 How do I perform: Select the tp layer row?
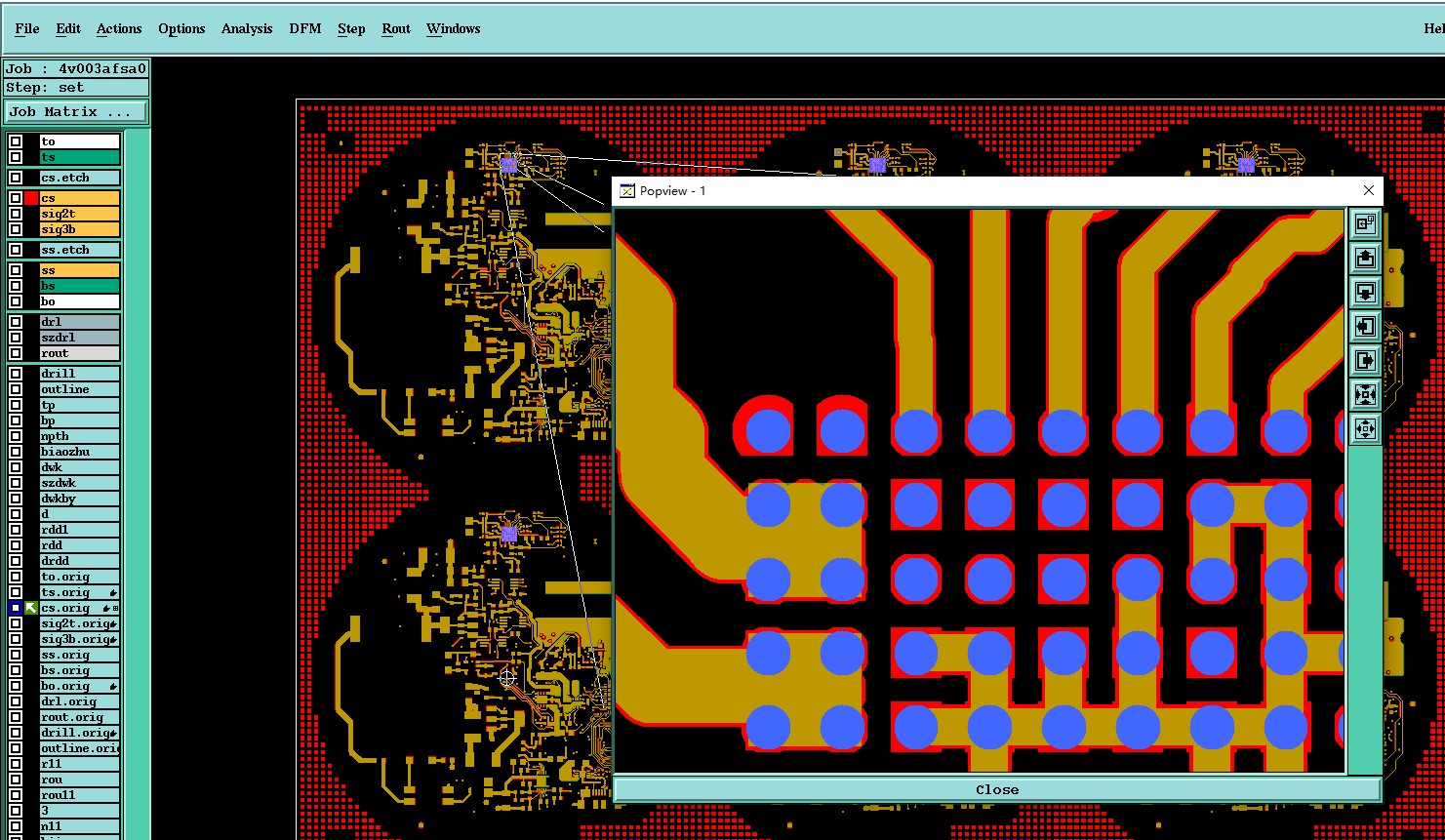click(x=79, y=405)
